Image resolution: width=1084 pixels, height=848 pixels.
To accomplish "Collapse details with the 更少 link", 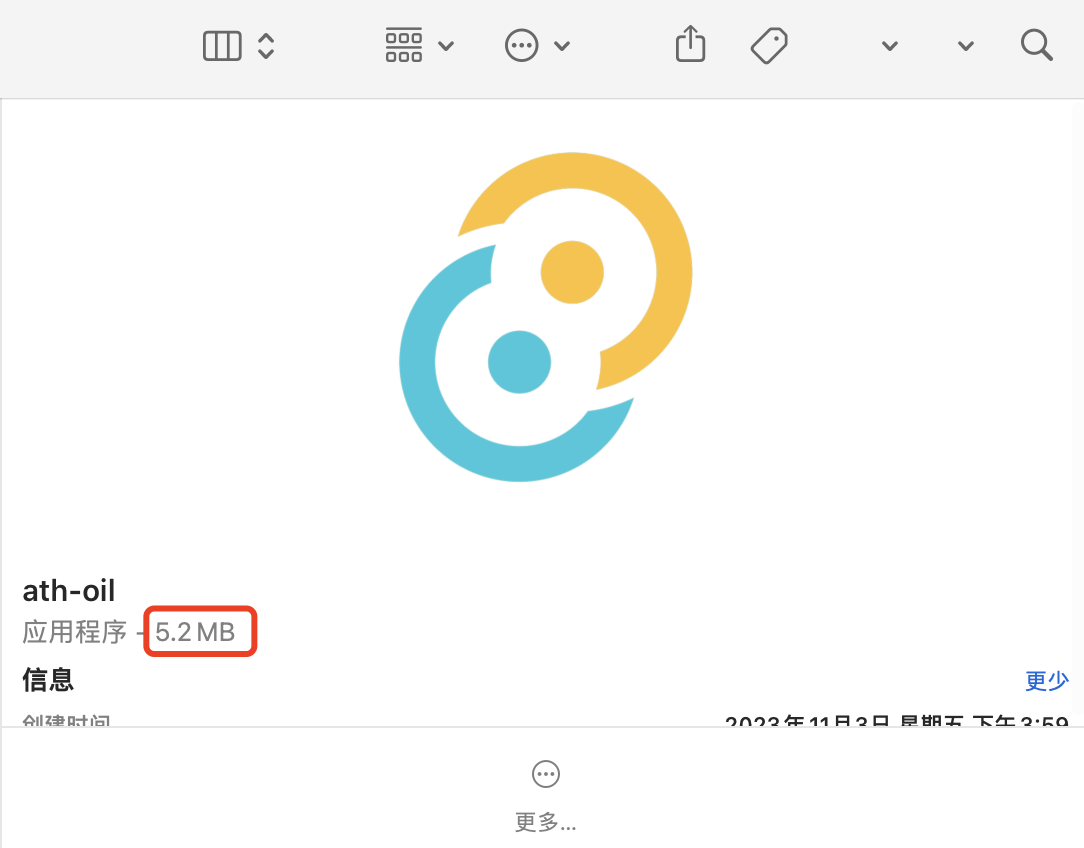I will [1047, 681].
